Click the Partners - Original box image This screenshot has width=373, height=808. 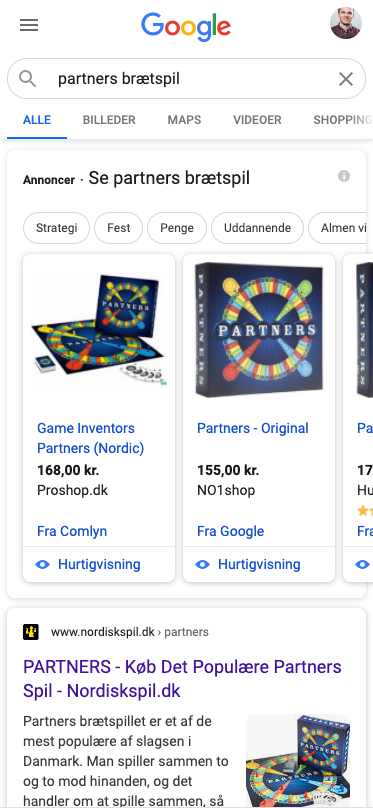(259, 330)
